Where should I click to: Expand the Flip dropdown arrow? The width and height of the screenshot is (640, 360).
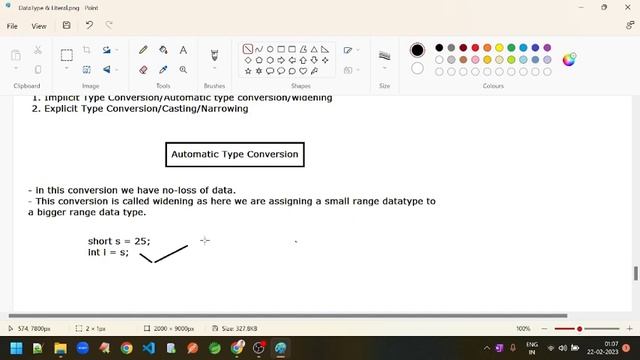pyautogui.click(x=117, y=70)
